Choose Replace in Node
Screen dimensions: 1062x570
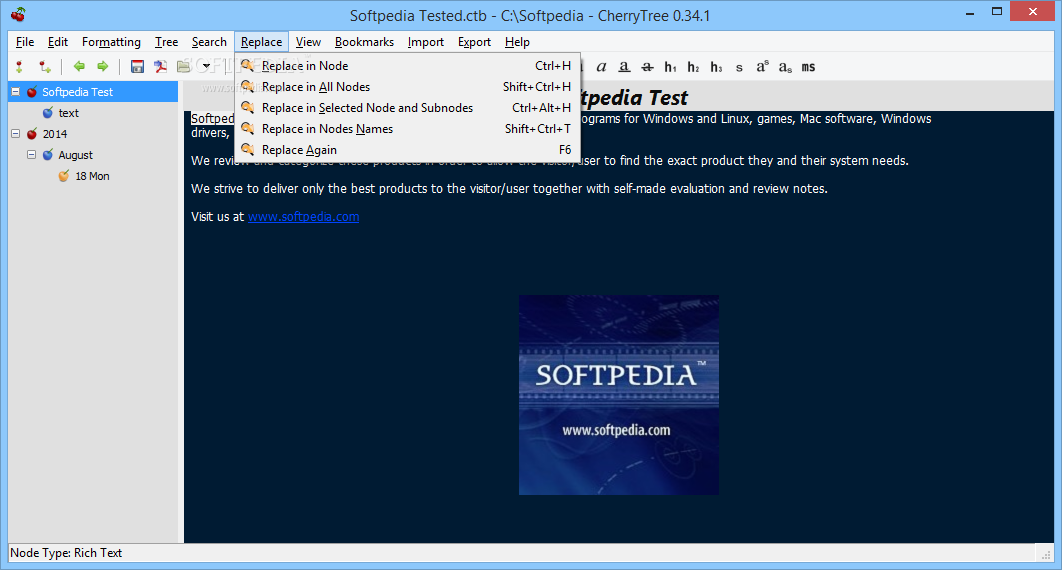[x=407, y=66]
